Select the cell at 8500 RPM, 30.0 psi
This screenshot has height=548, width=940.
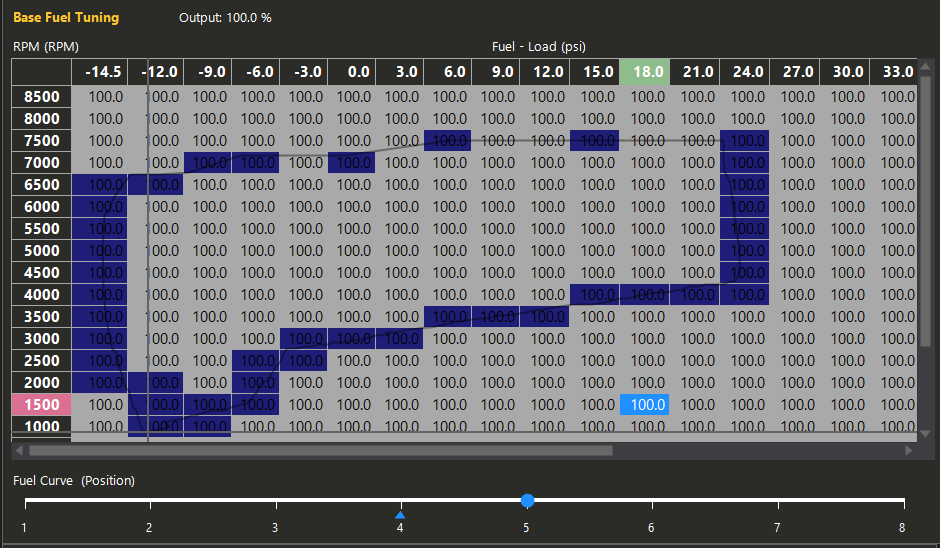tap(845, 97)
